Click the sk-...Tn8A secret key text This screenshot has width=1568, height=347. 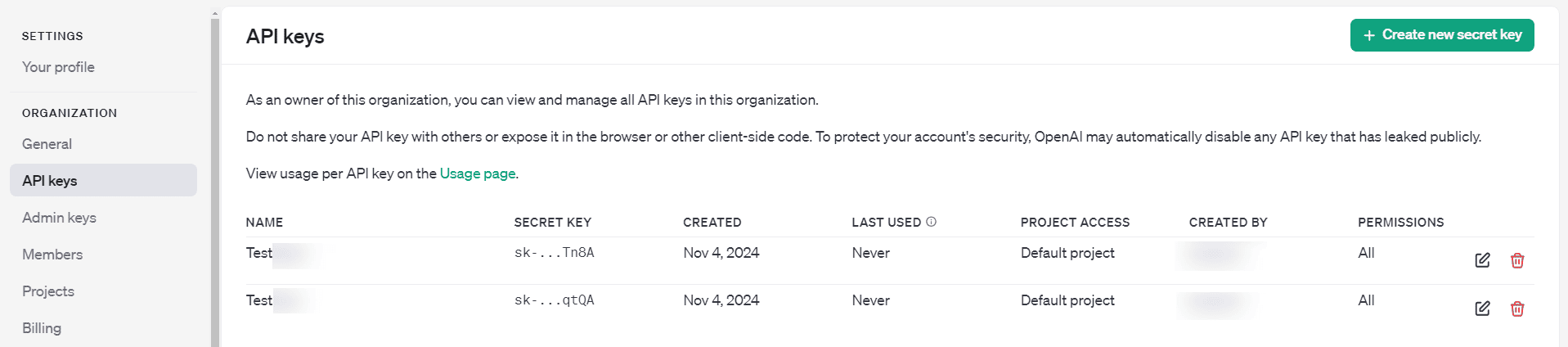point(554,253)
